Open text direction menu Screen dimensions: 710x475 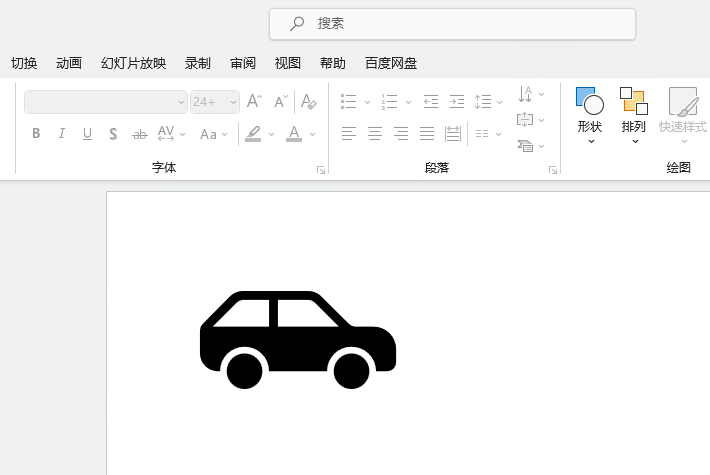[x=531, y=94]
